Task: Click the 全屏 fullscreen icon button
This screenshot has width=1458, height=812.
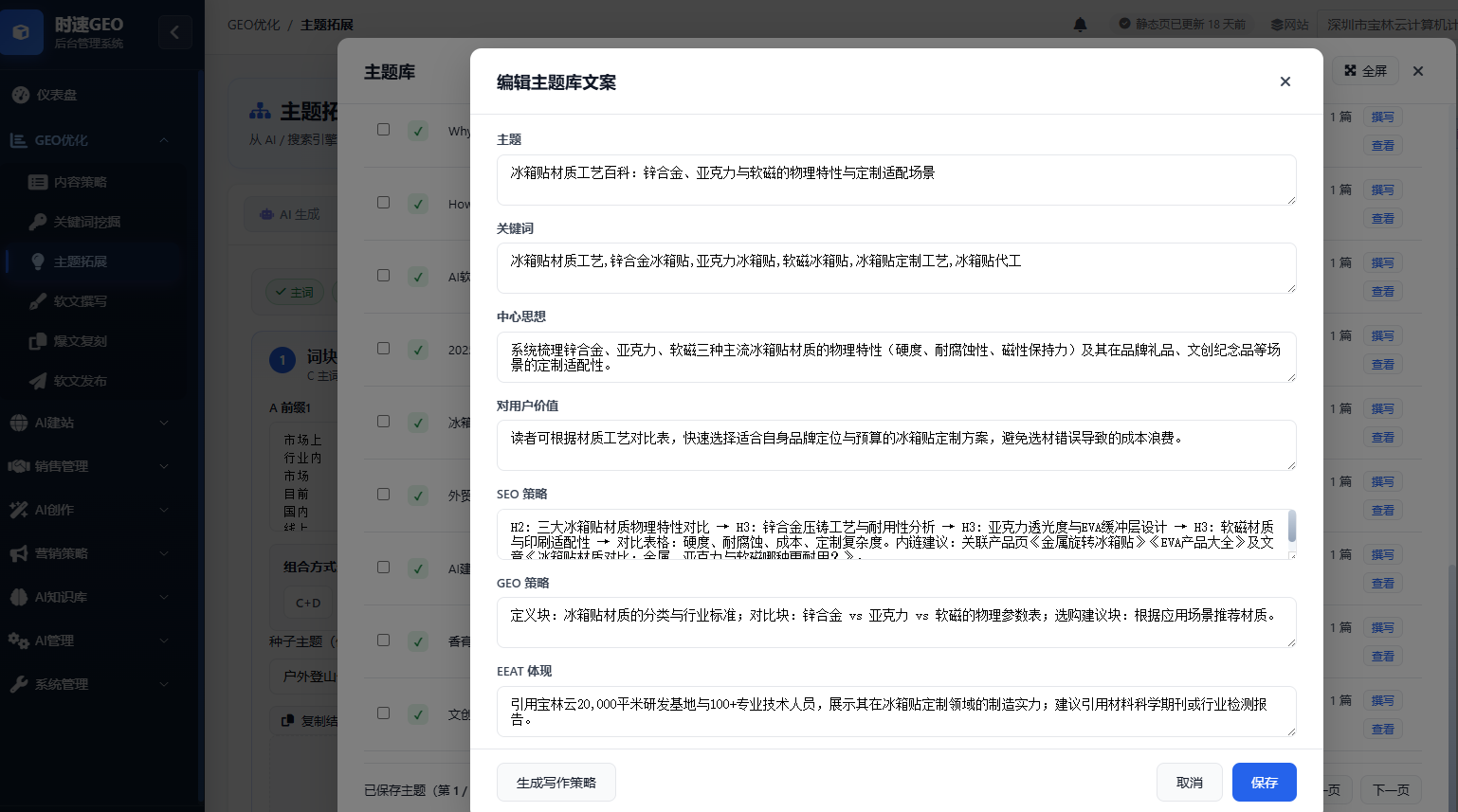Action: [1365, 71]
